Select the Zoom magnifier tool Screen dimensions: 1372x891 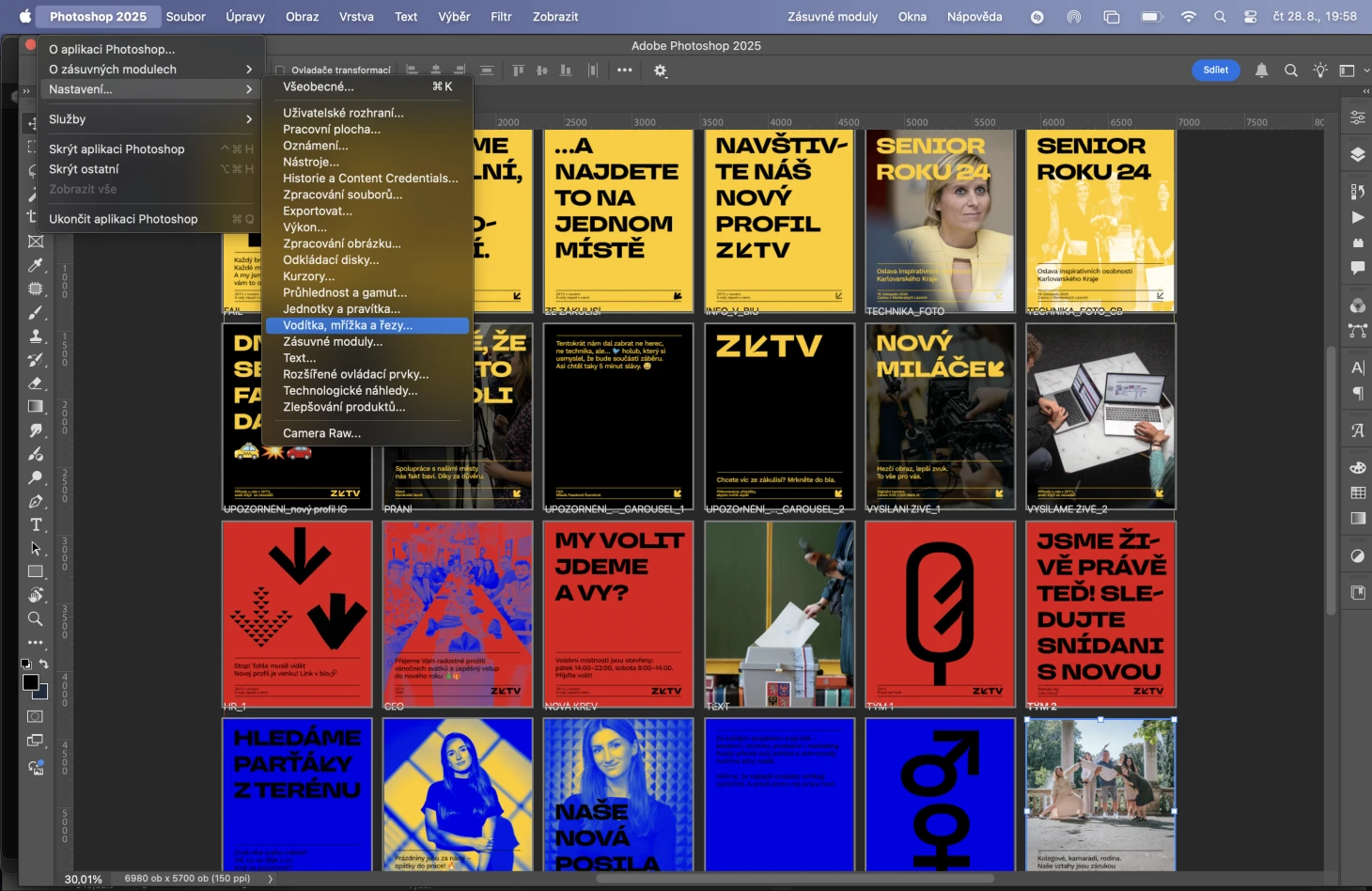pos(36,618)
